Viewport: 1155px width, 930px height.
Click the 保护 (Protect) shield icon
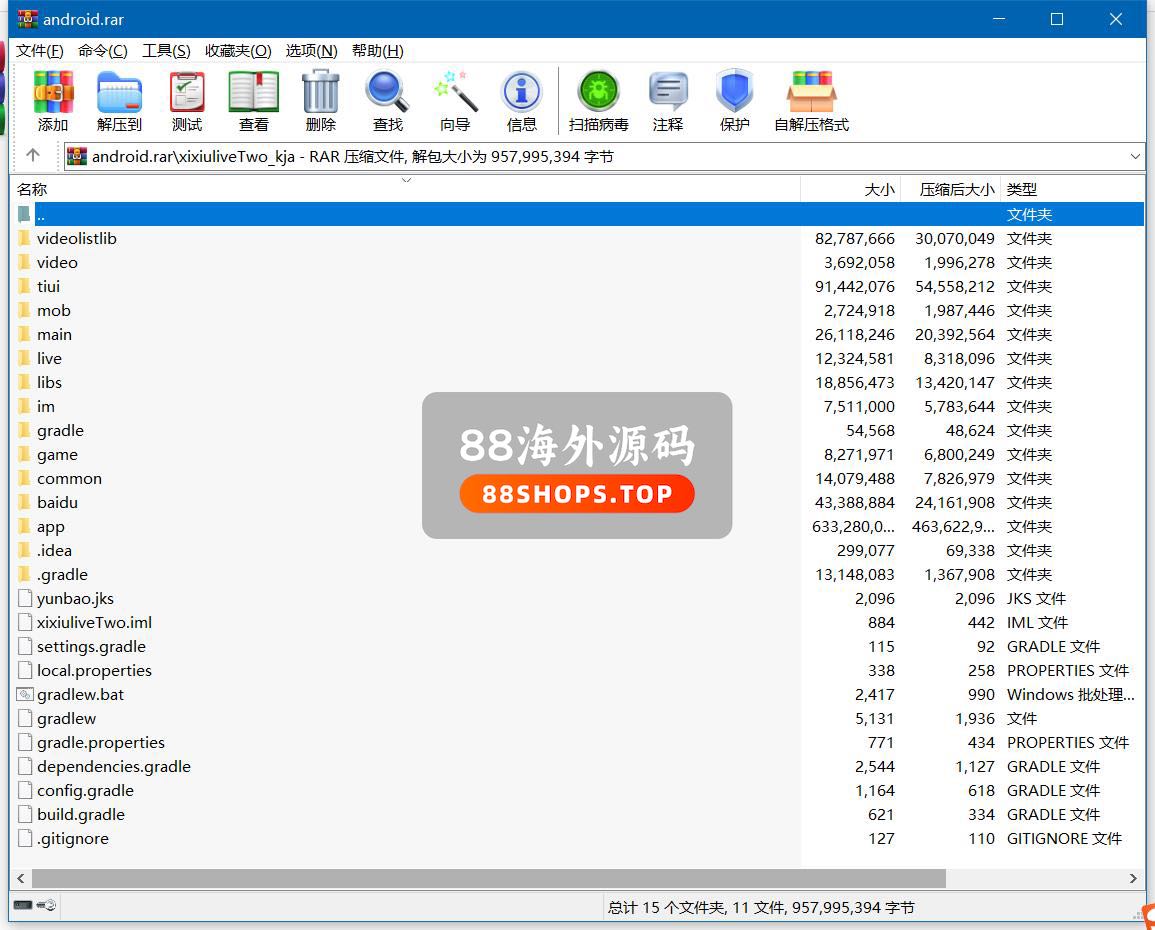[734, 101]
